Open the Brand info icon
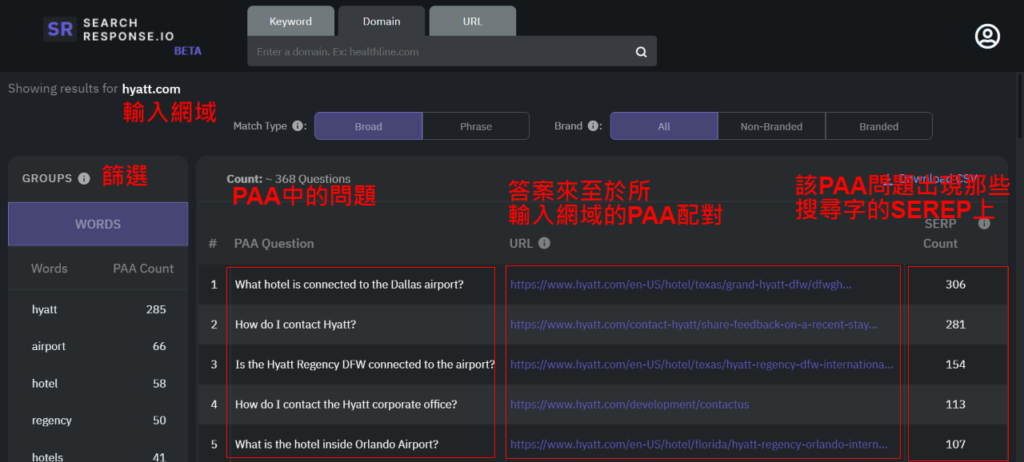 pyautogui.click(x=593, y=126)
